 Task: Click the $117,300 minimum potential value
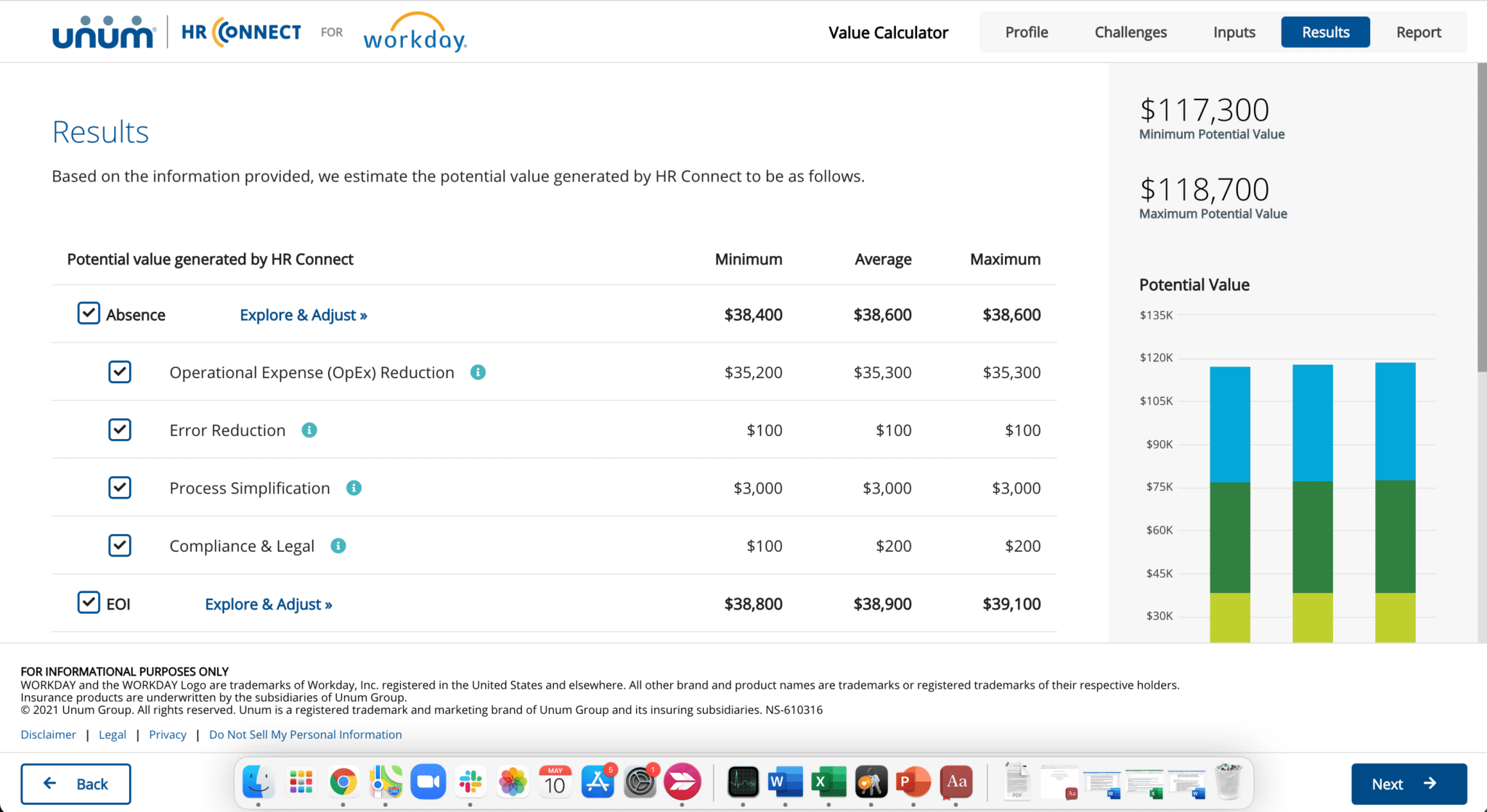click(1205, 110)
